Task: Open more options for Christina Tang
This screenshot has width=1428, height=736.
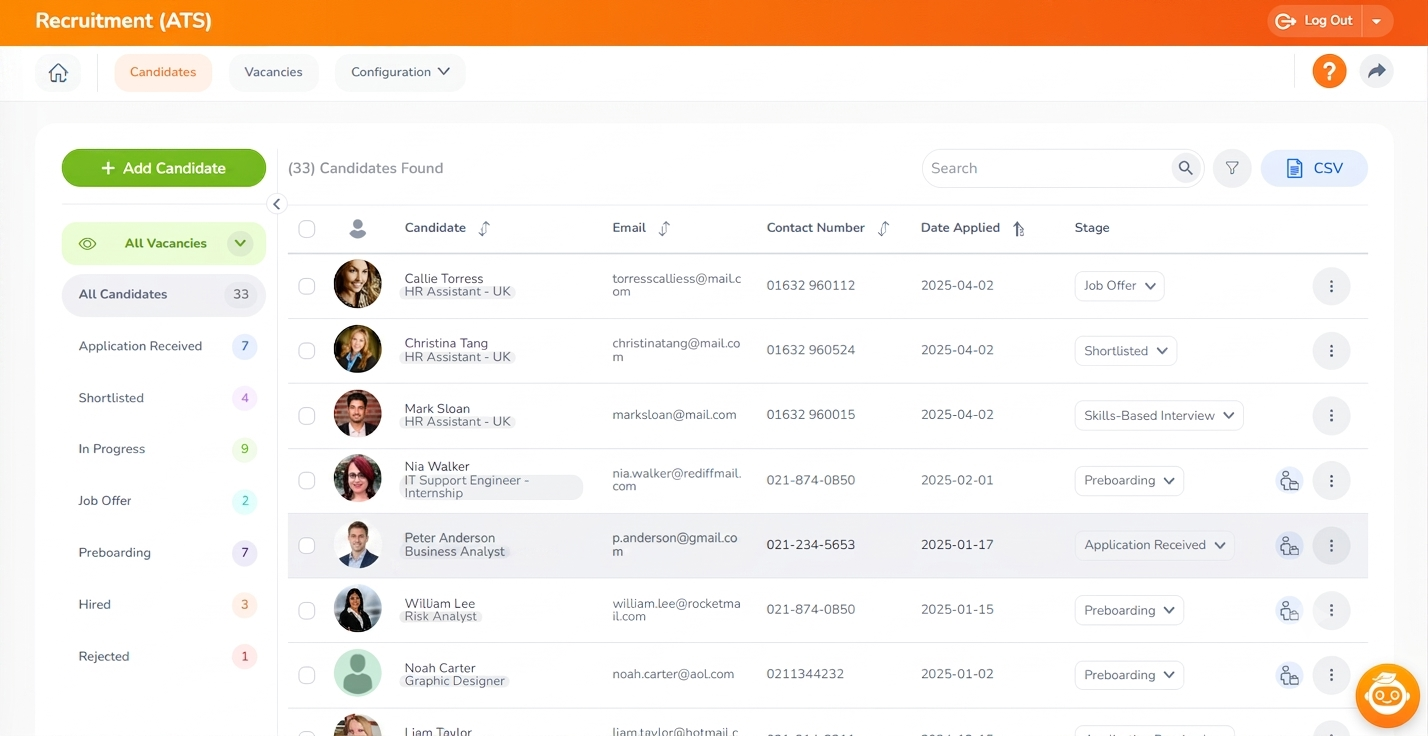Action: click(1331, 351)
